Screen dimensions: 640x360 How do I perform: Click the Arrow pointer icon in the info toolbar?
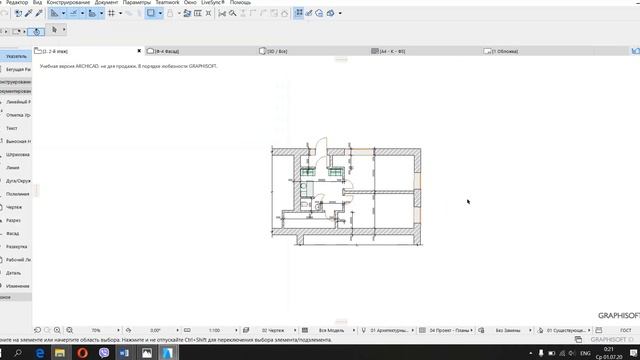[x=55, y=30]
